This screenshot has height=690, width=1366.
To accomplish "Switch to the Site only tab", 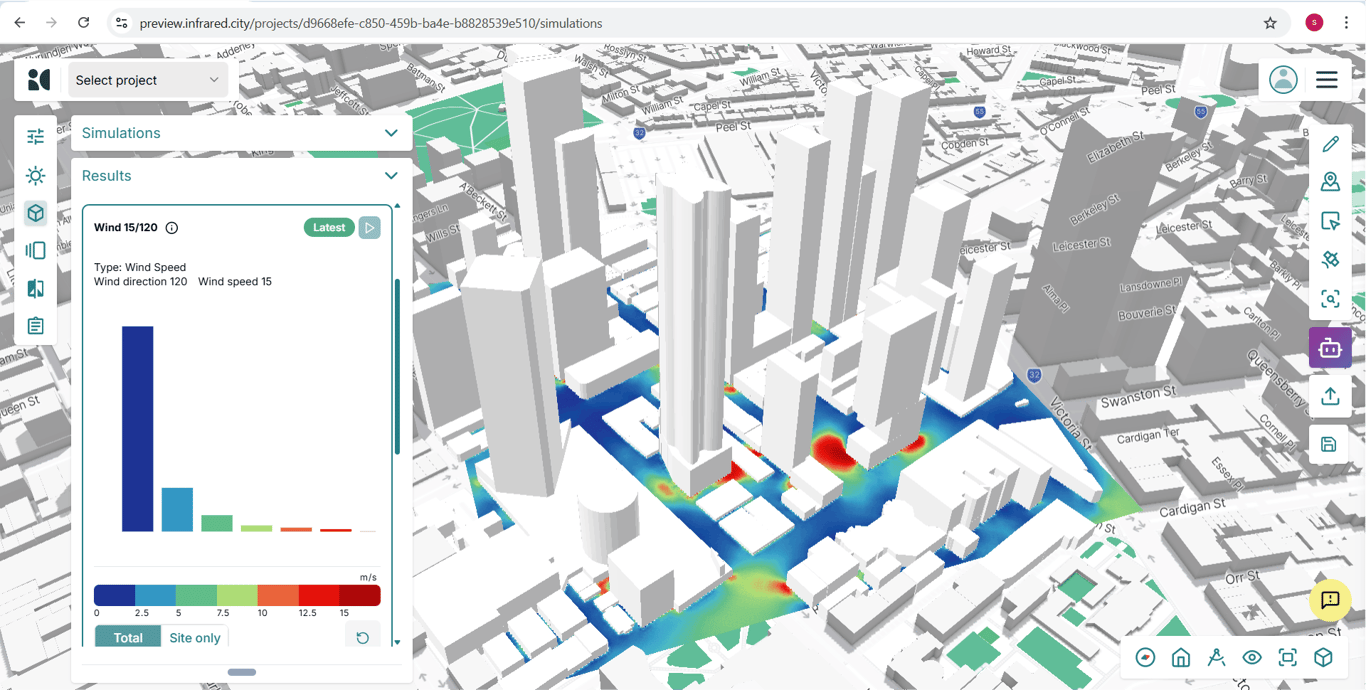I will [x=195, y=638].
